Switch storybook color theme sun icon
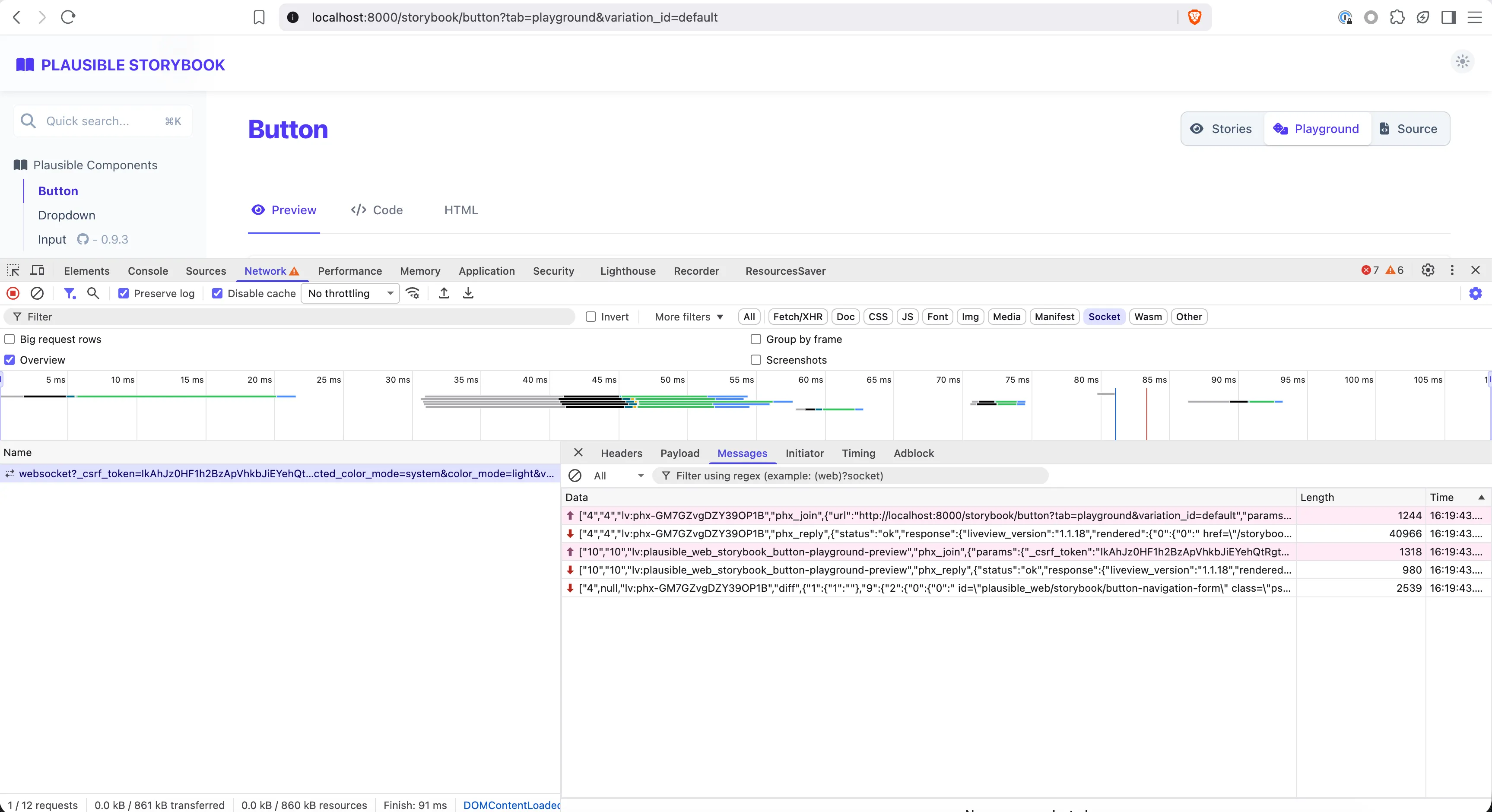1492x812 pixels. 1463,61
